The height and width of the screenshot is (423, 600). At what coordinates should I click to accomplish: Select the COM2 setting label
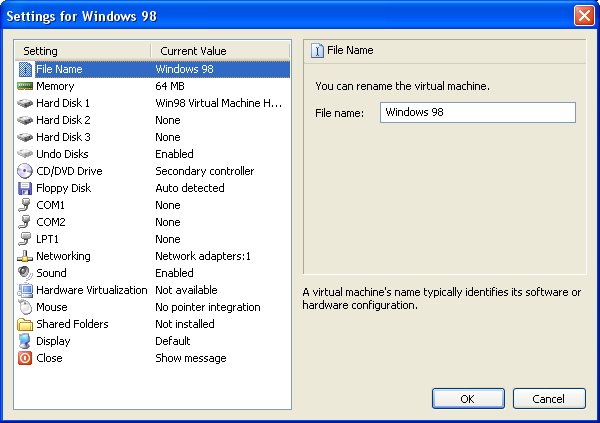click(x=51, y=222)
